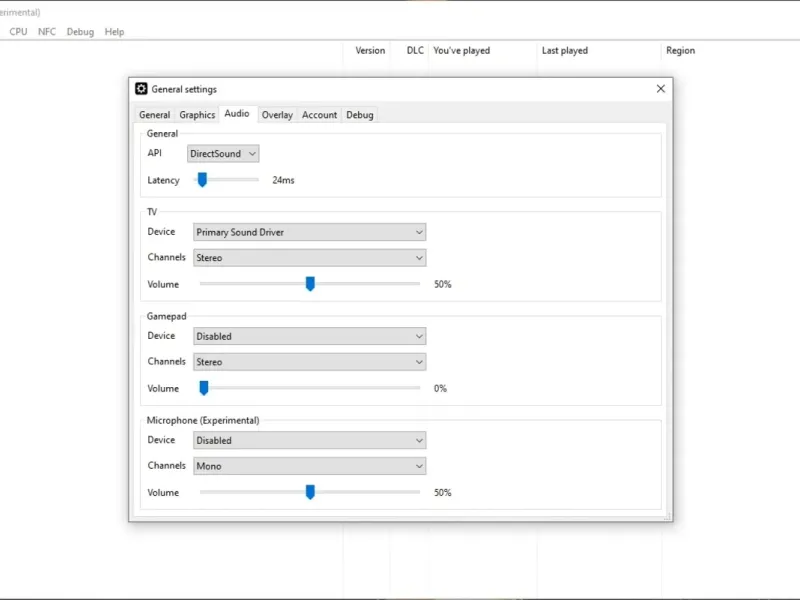800x600 pixels.
Task: Open the Overlay tab
Action: [277, 115]
